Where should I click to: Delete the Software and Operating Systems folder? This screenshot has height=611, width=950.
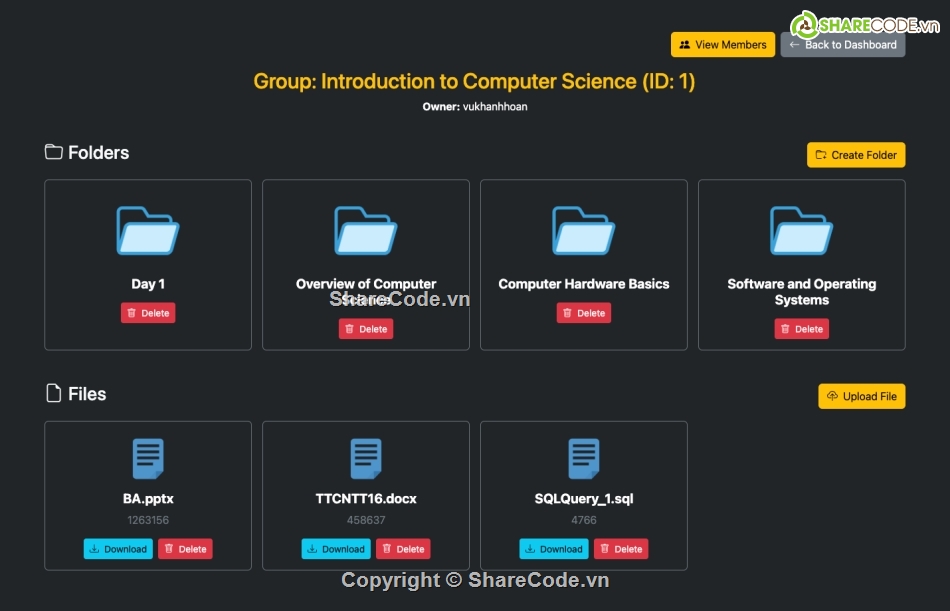tap(802, 329)
